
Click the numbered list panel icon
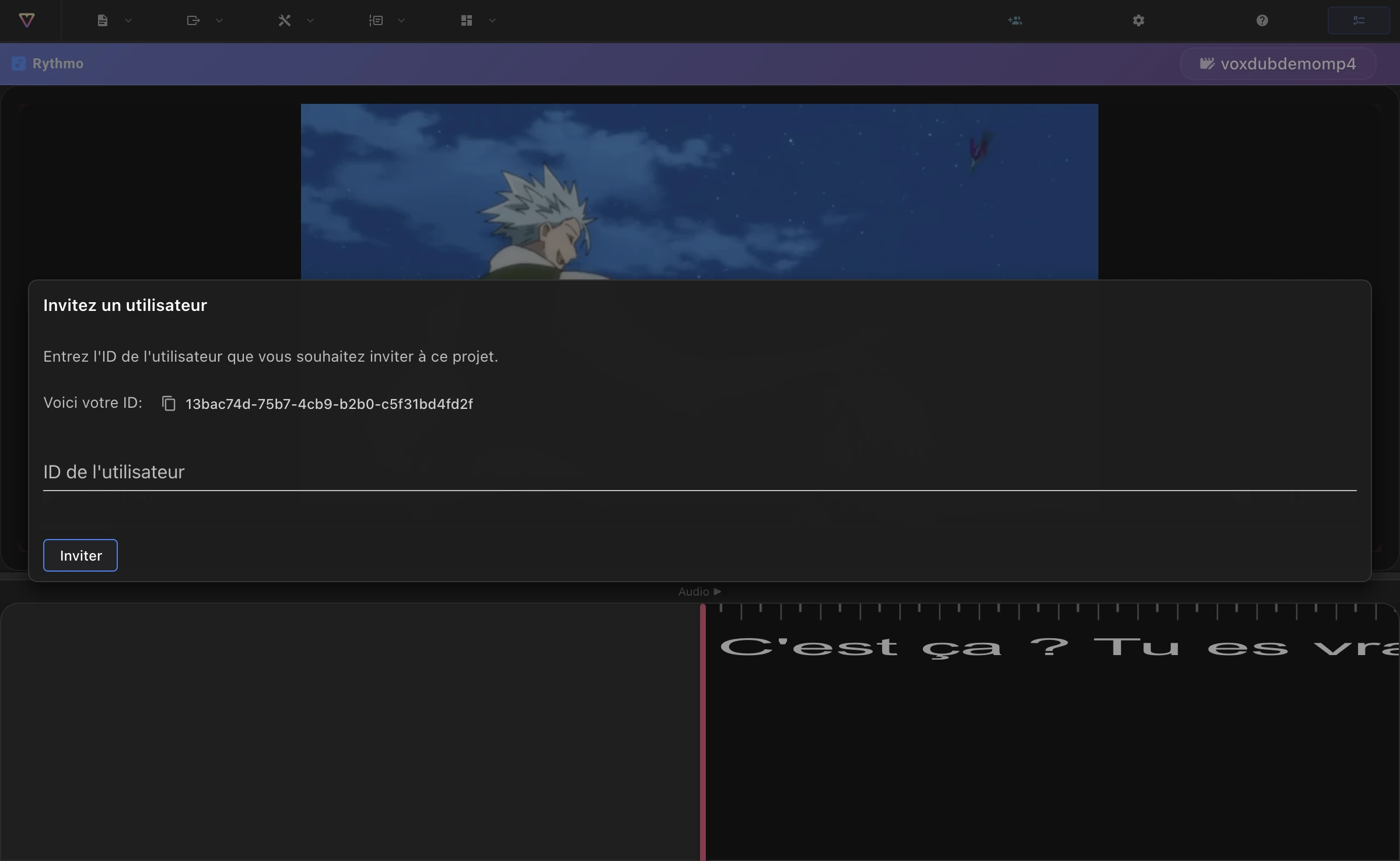pyautogui.click(x=376, y=20)
